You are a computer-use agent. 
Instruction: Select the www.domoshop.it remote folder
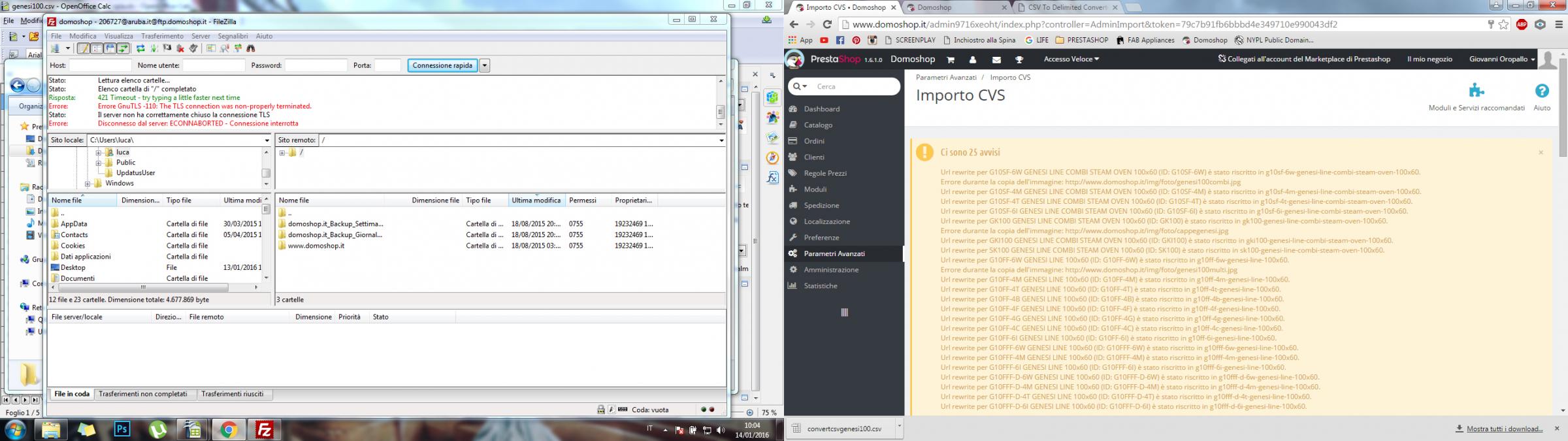click(316, 246)
